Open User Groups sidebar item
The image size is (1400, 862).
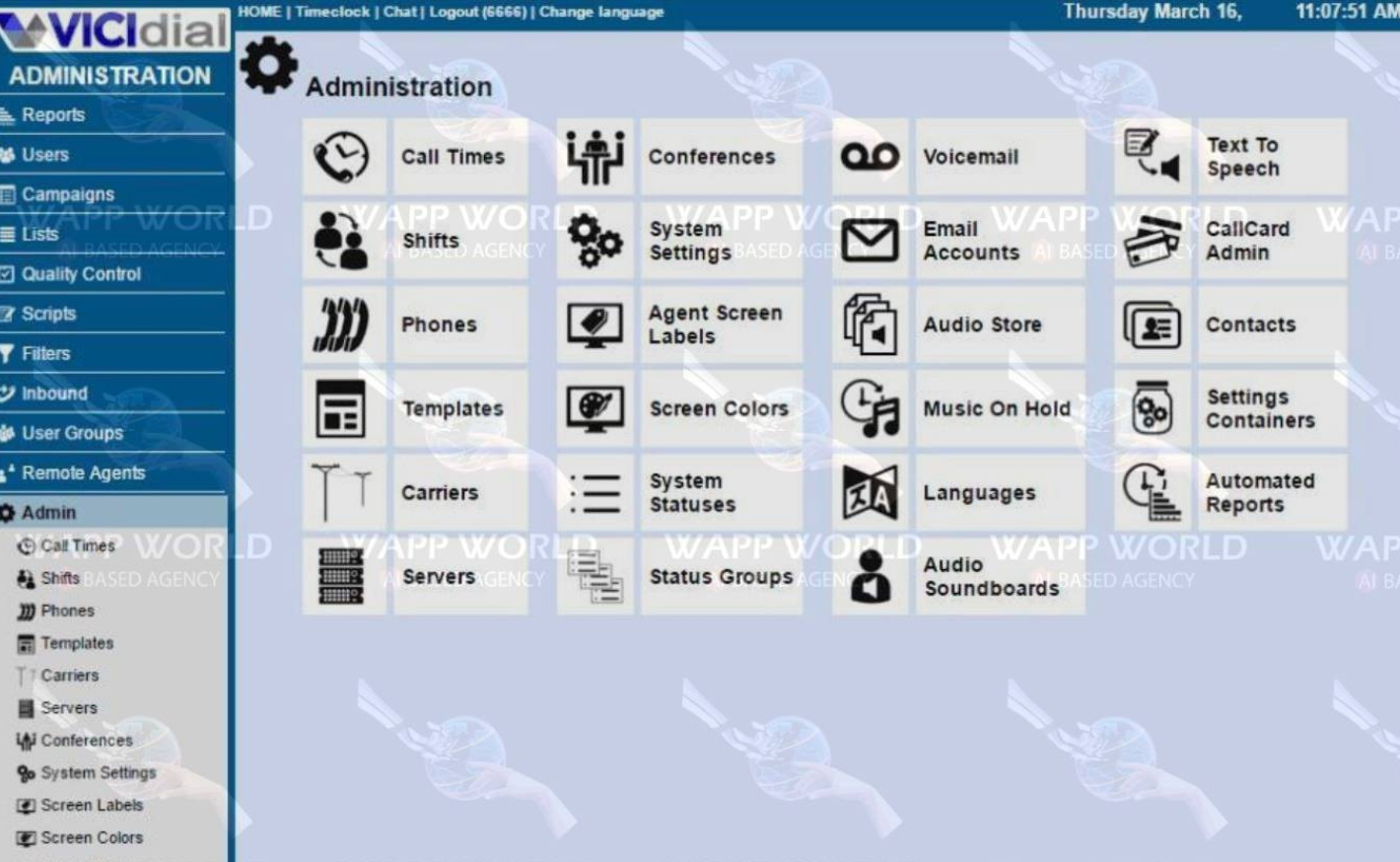72,433
